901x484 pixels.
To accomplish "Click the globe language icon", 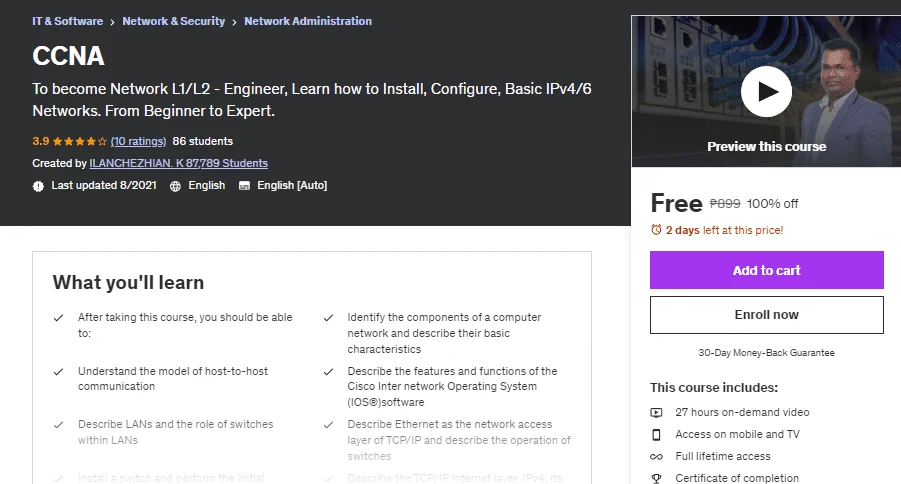I will click(175, 186).
